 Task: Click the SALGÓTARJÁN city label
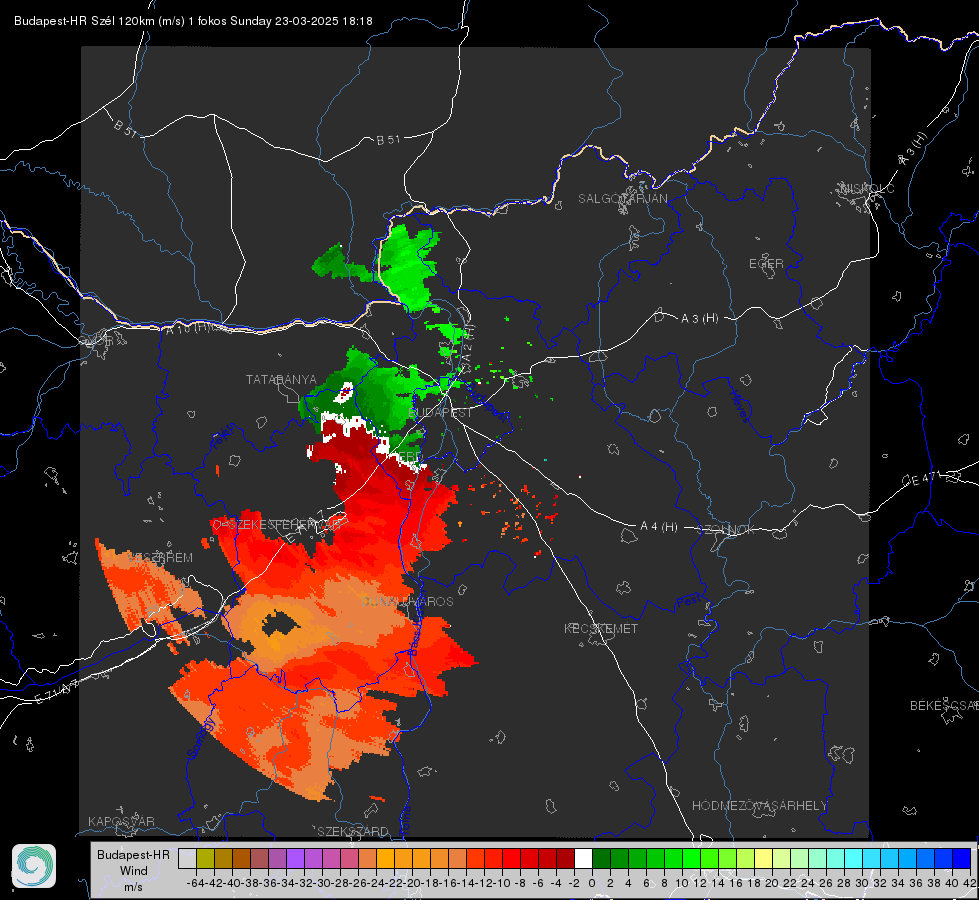622,199
